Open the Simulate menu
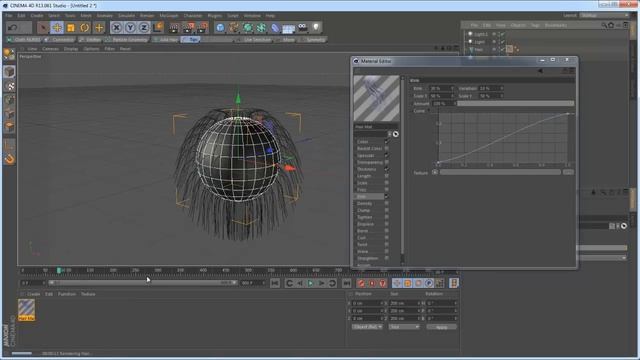The image size is (640, 360). (x=126, y=16)
